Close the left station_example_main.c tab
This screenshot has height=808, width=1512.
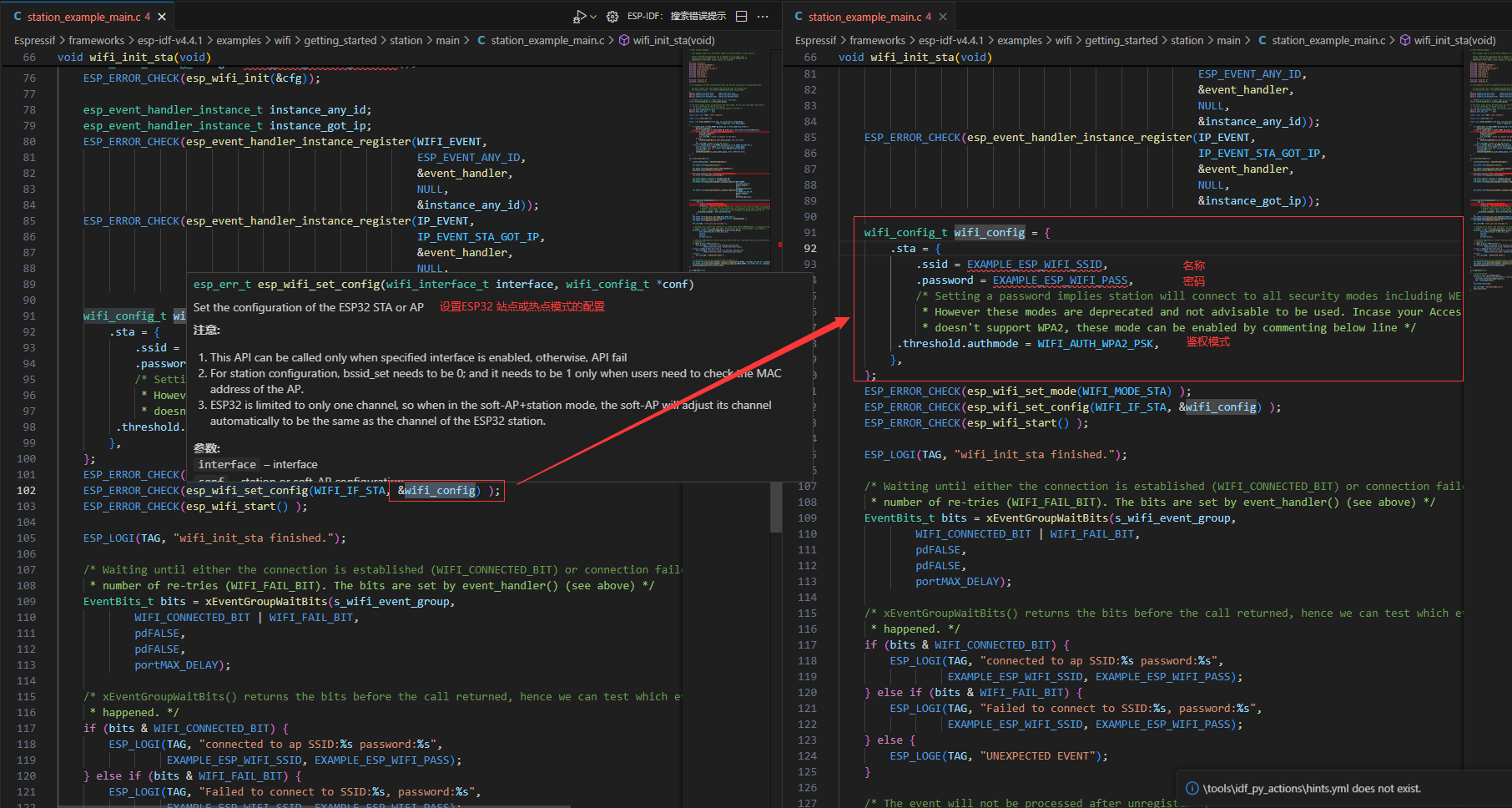pos(162,17)
